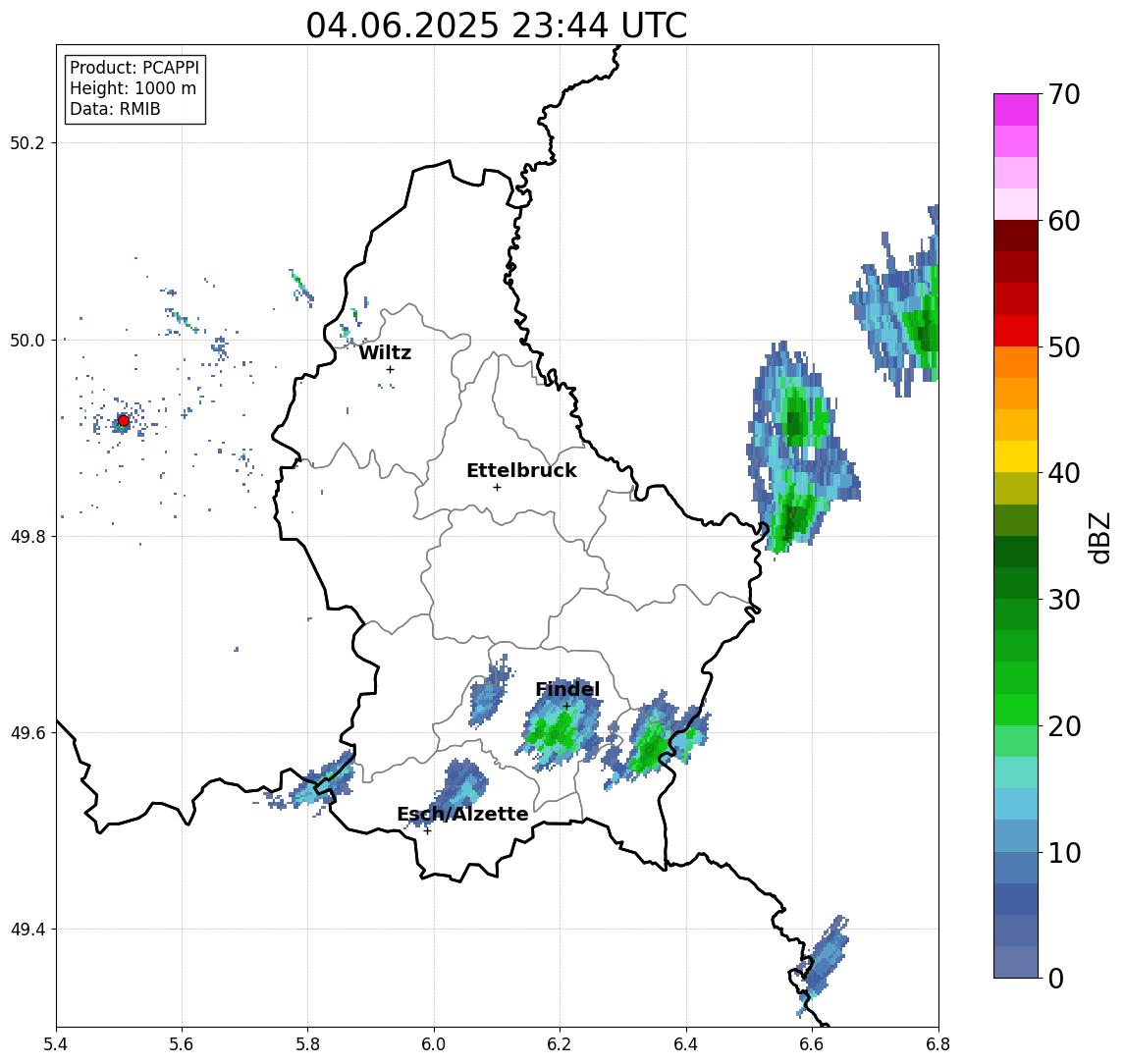The width and height of the screenshot is (1124, 1064).
Task: Select the plus marker below Ettelbruck
Action: coord(497,488)
